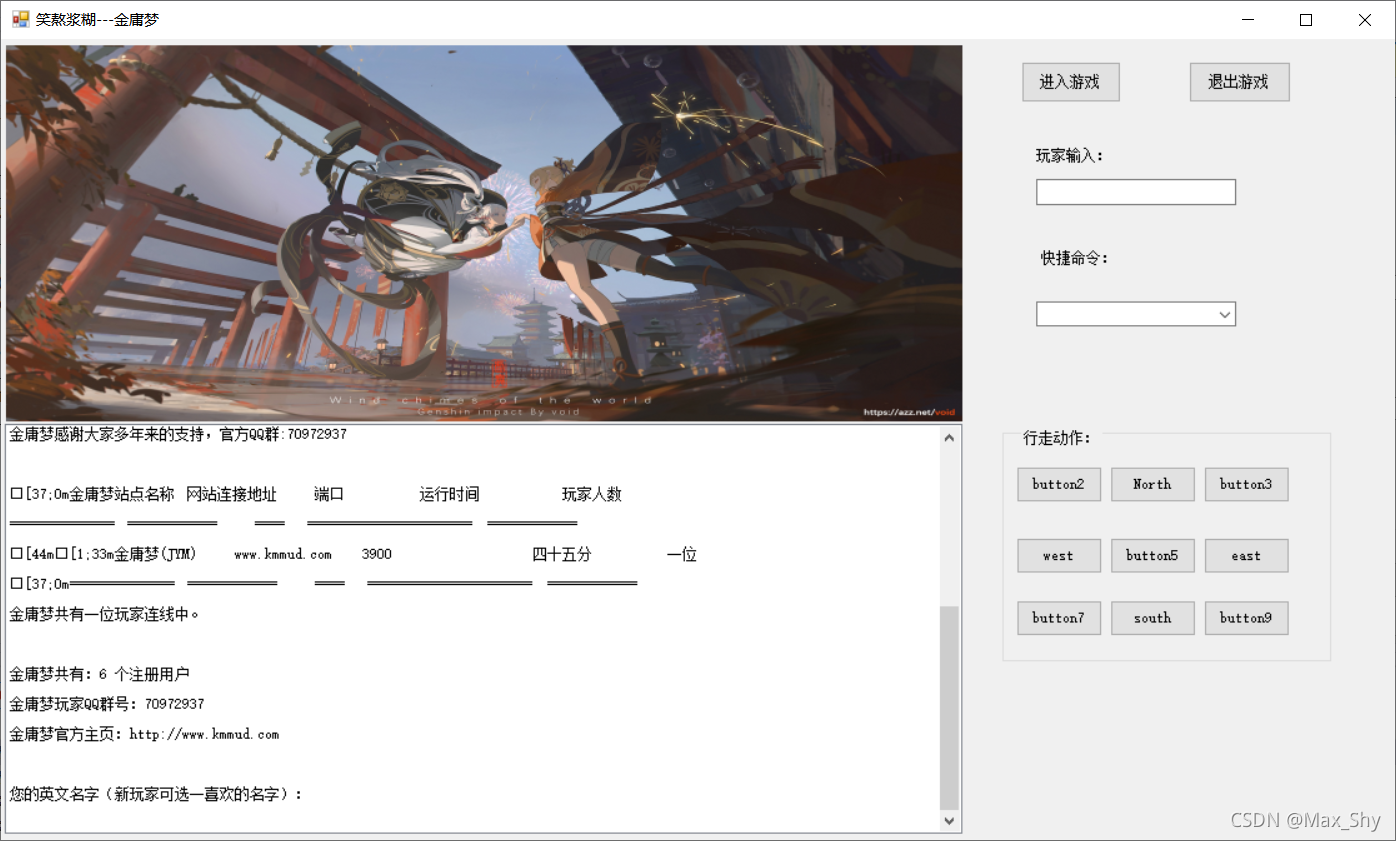This screenshot has height=841, width=1396.
Task: Click the 端口 column header text
Action: [x=329, y=494]
